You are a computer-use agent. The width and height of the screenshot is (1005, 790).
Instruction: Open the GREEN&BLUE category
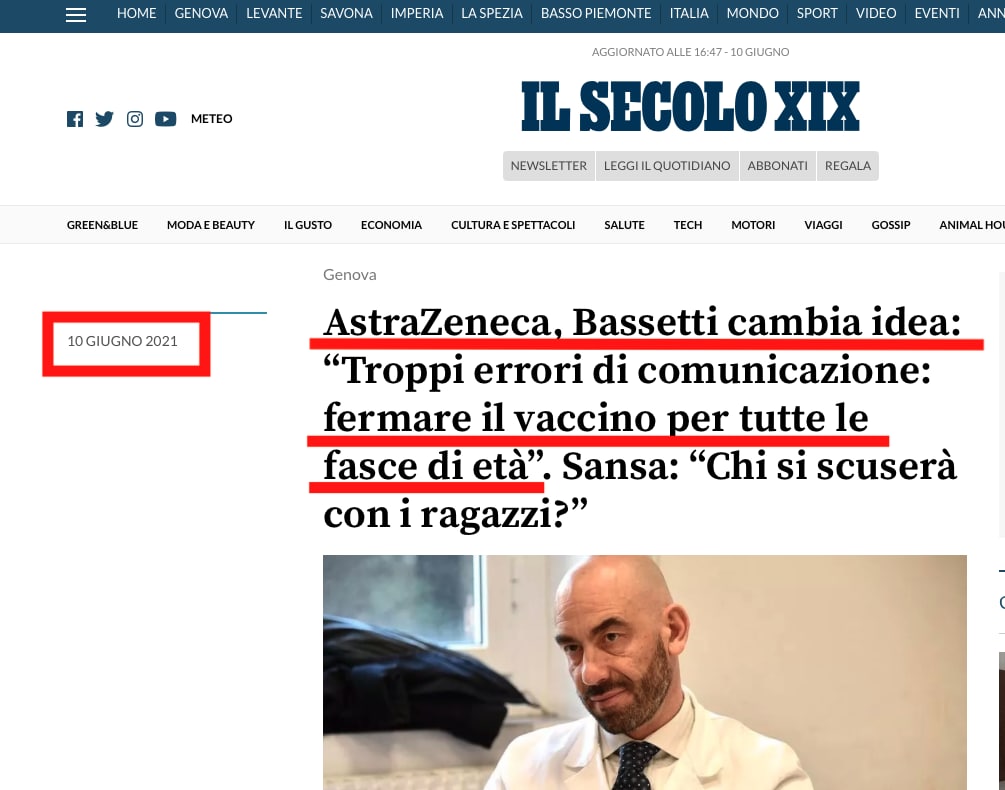(102, 225)
